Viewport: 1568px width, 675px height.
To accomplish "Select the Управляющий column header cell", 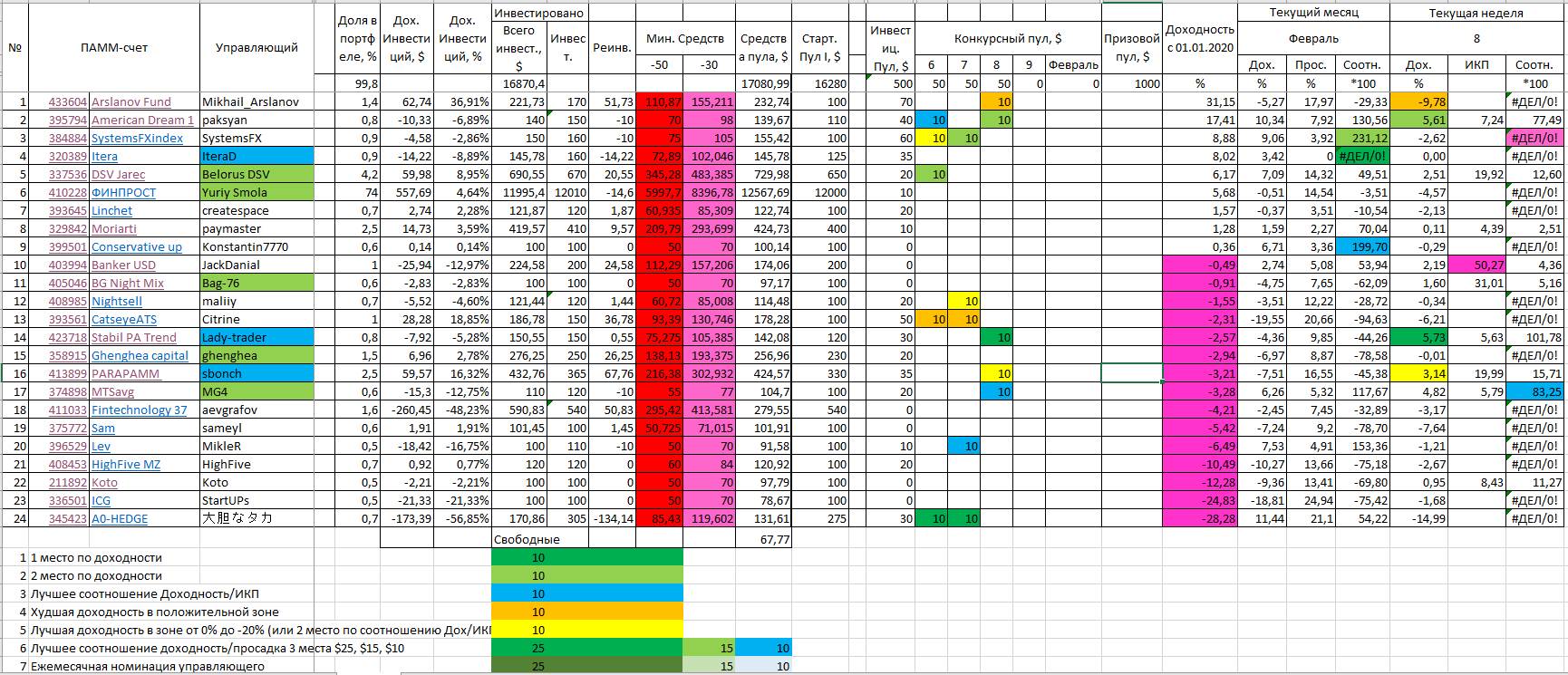I will (x=256, y=47).
